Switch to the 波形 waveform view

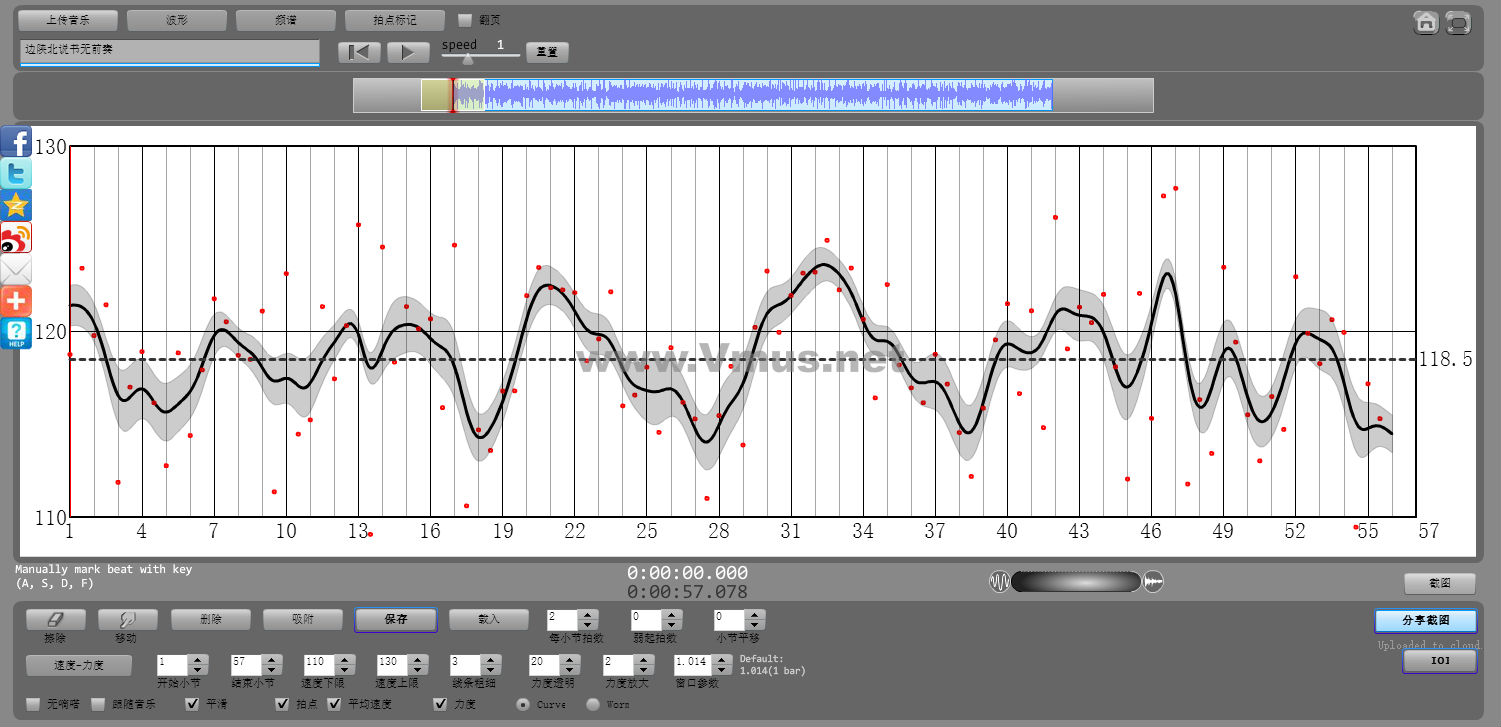176,20
